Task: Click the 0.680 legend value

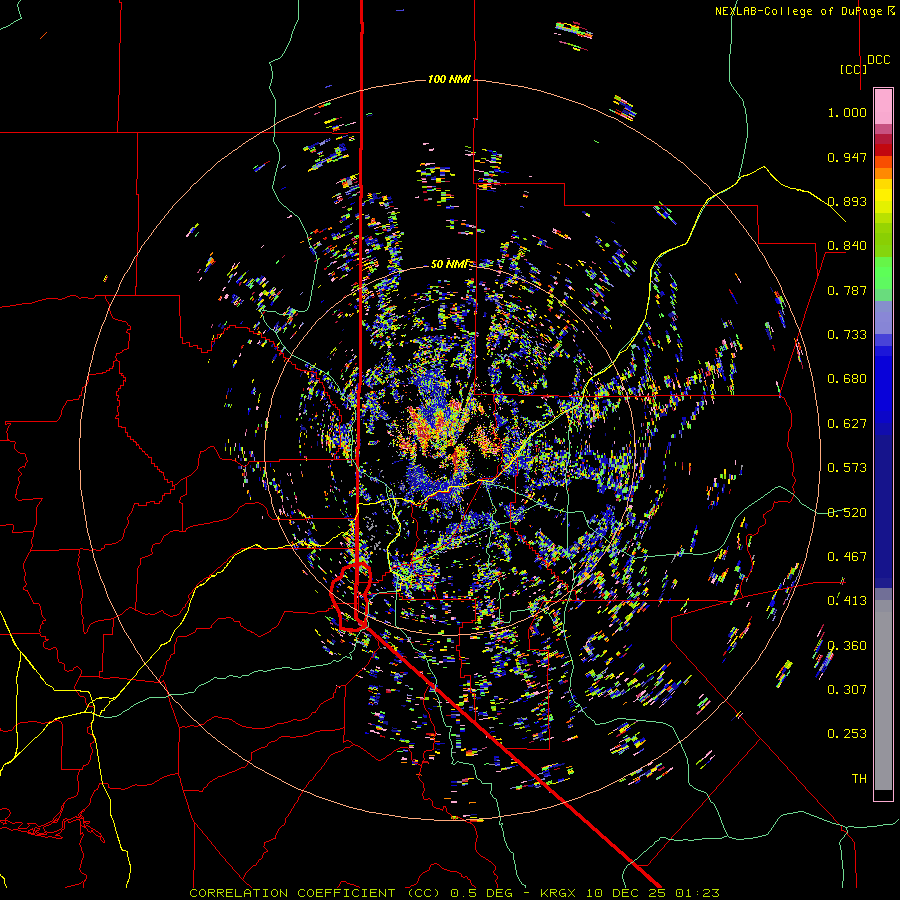Action: [847, 379]
